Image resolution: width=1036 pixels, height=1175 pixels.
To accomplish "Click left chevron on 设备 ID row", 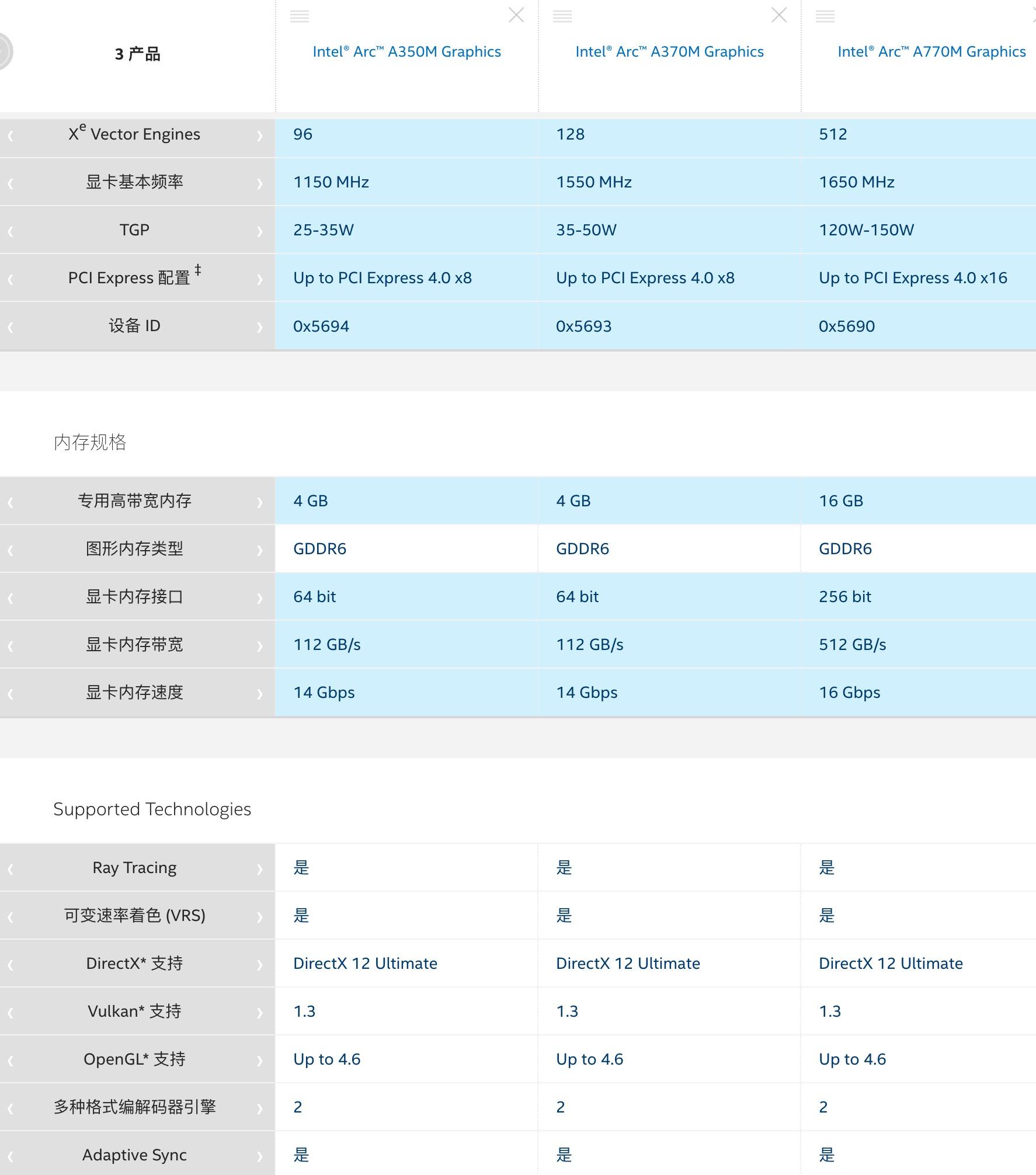I will 11,327.
